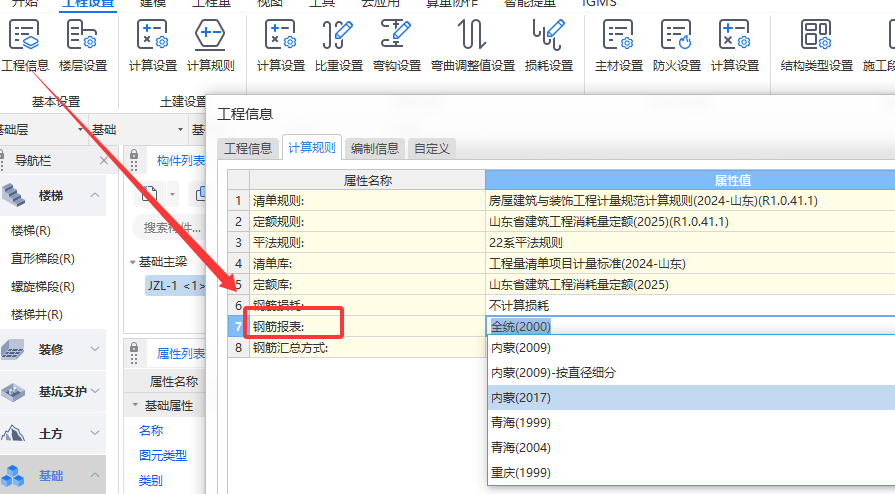Click the 22系平法规则 value cell
This screenshot has height=494, width=895.
(x=690, y=243)
